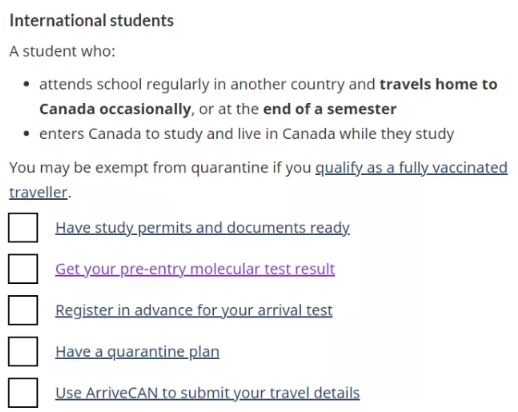Click the 'International students' heading
This screenshot has height=412, width=518.
(92, 20)
